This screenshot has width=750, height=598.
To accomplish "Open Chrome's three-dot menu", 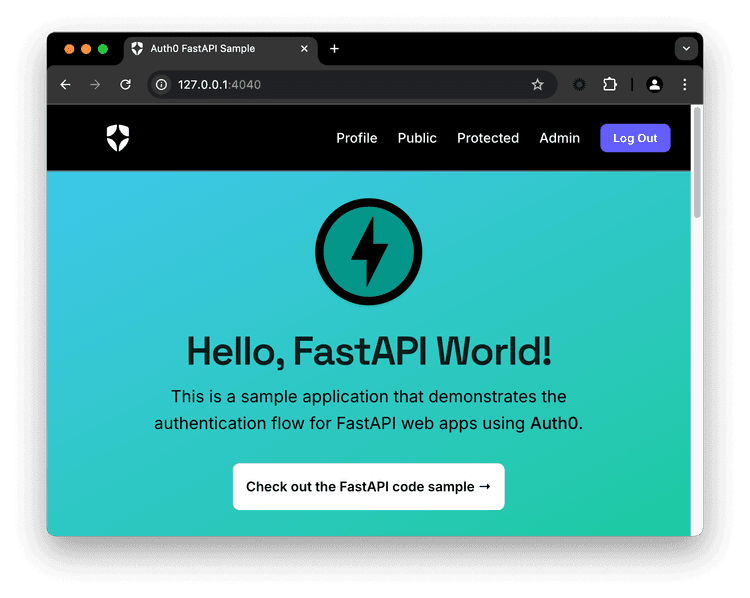I will click(684, 85).
